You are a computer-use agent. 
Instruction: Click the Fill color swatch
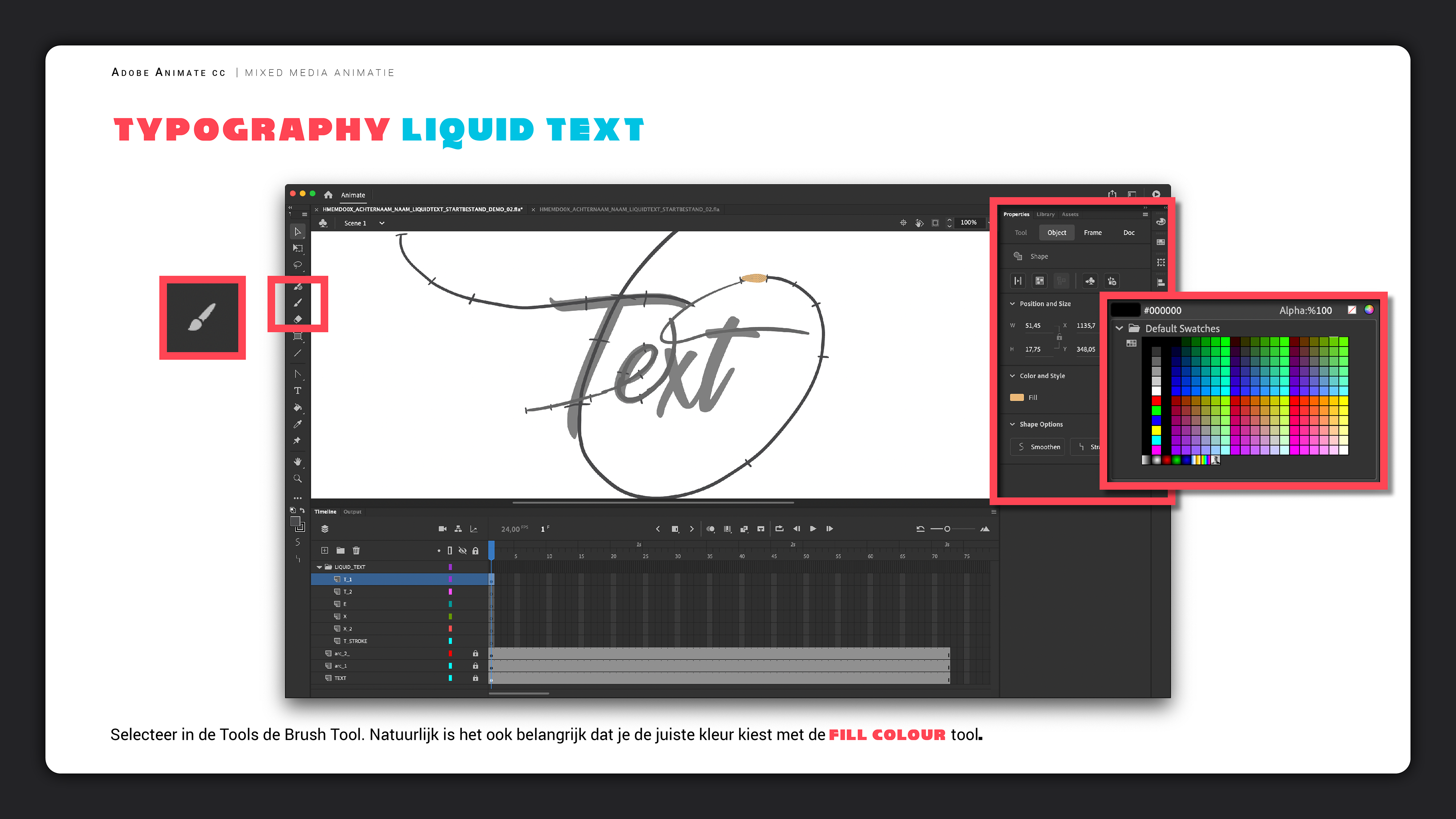[1017, 397]
